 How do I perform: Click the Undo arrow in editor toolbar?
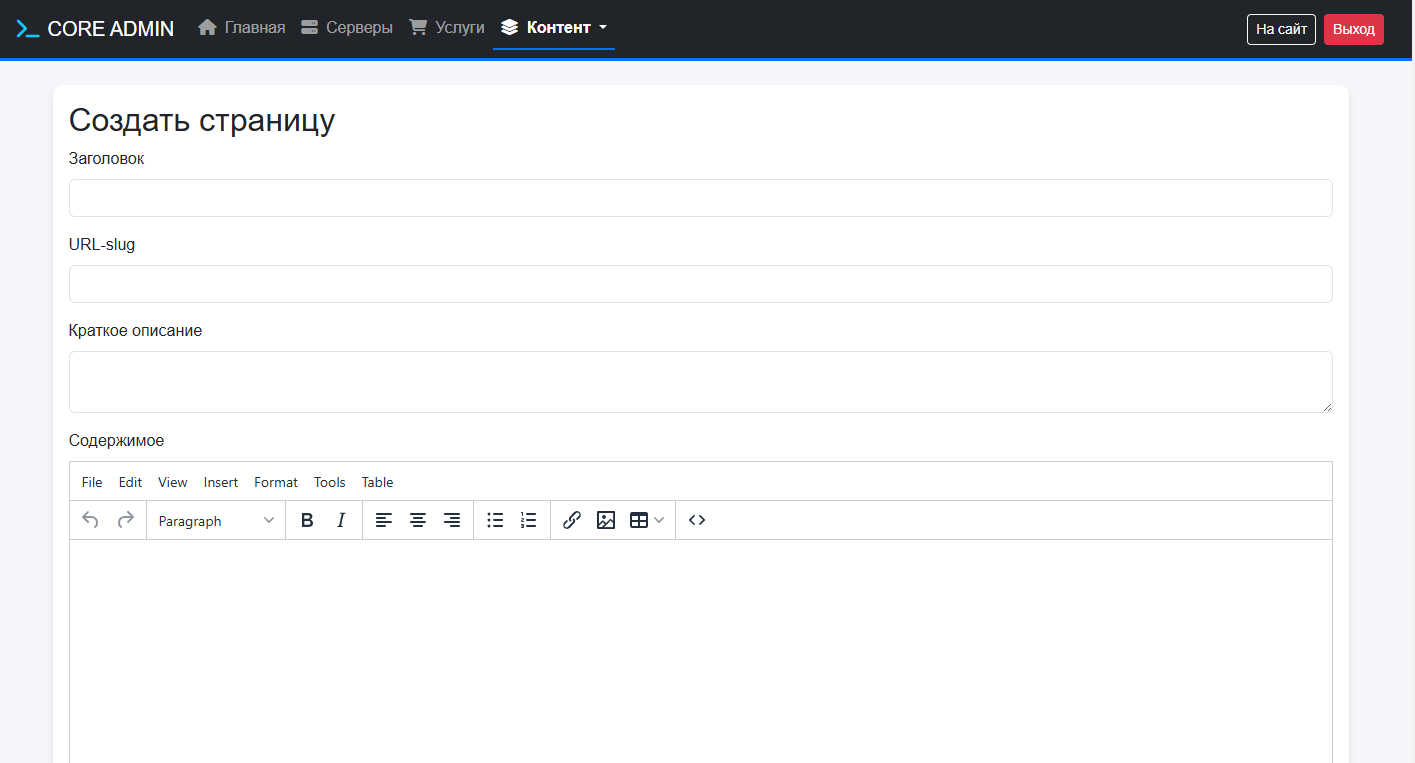tap(90, 520)
